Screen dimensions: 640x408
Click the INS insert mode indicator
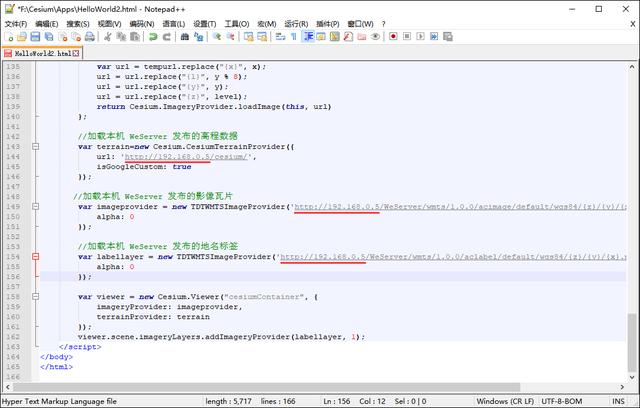[x=618, y=401]
